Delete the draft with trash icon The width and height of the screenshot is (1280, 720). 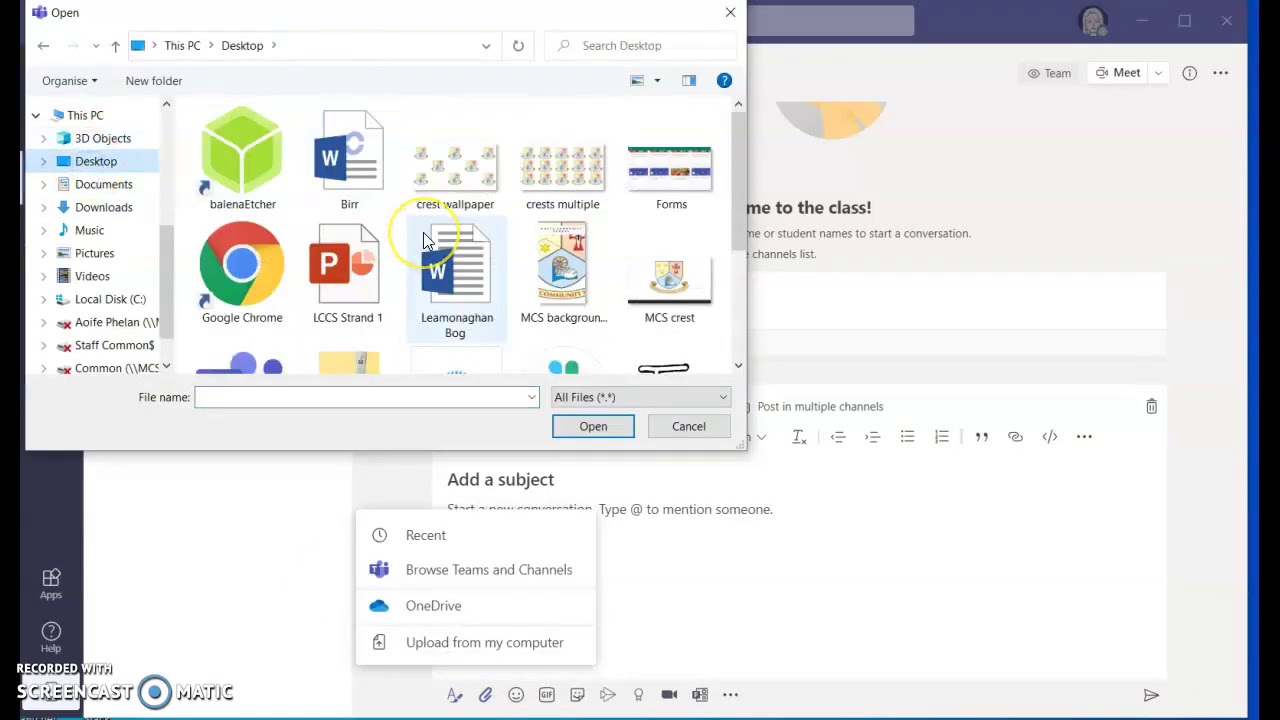(1151, 406)
